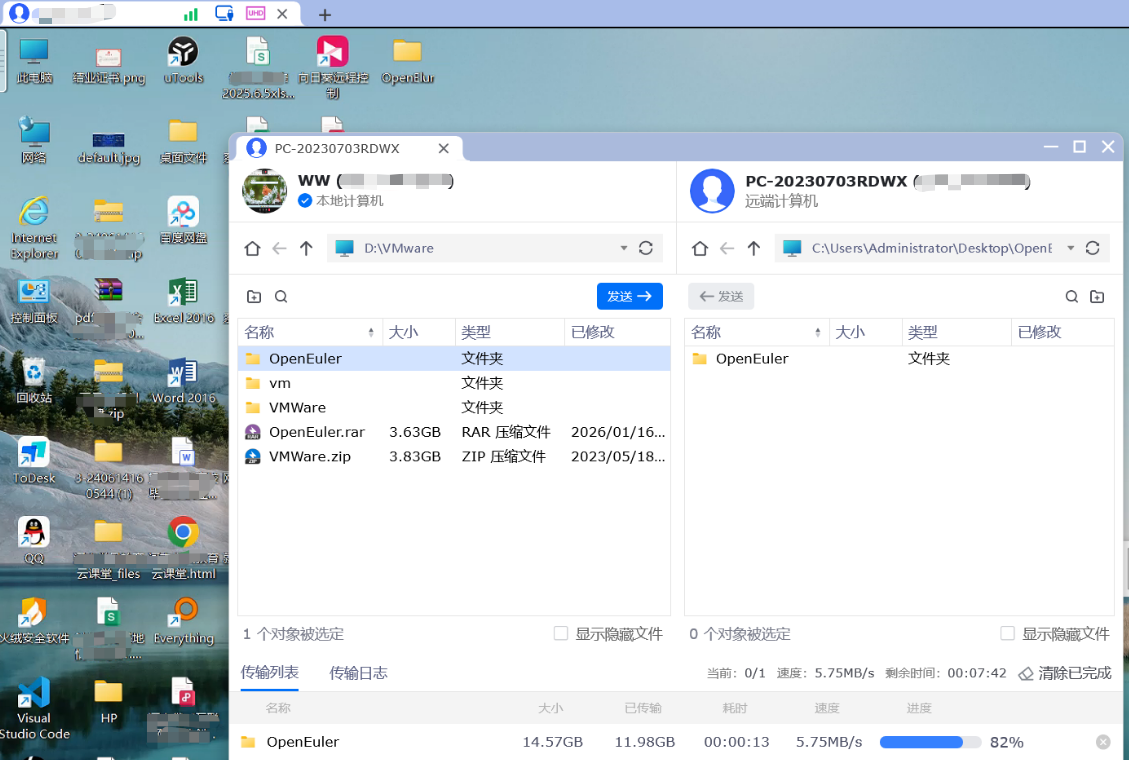
Task: Refresh the remote computer folder listing
Action: click(1092, 248)
